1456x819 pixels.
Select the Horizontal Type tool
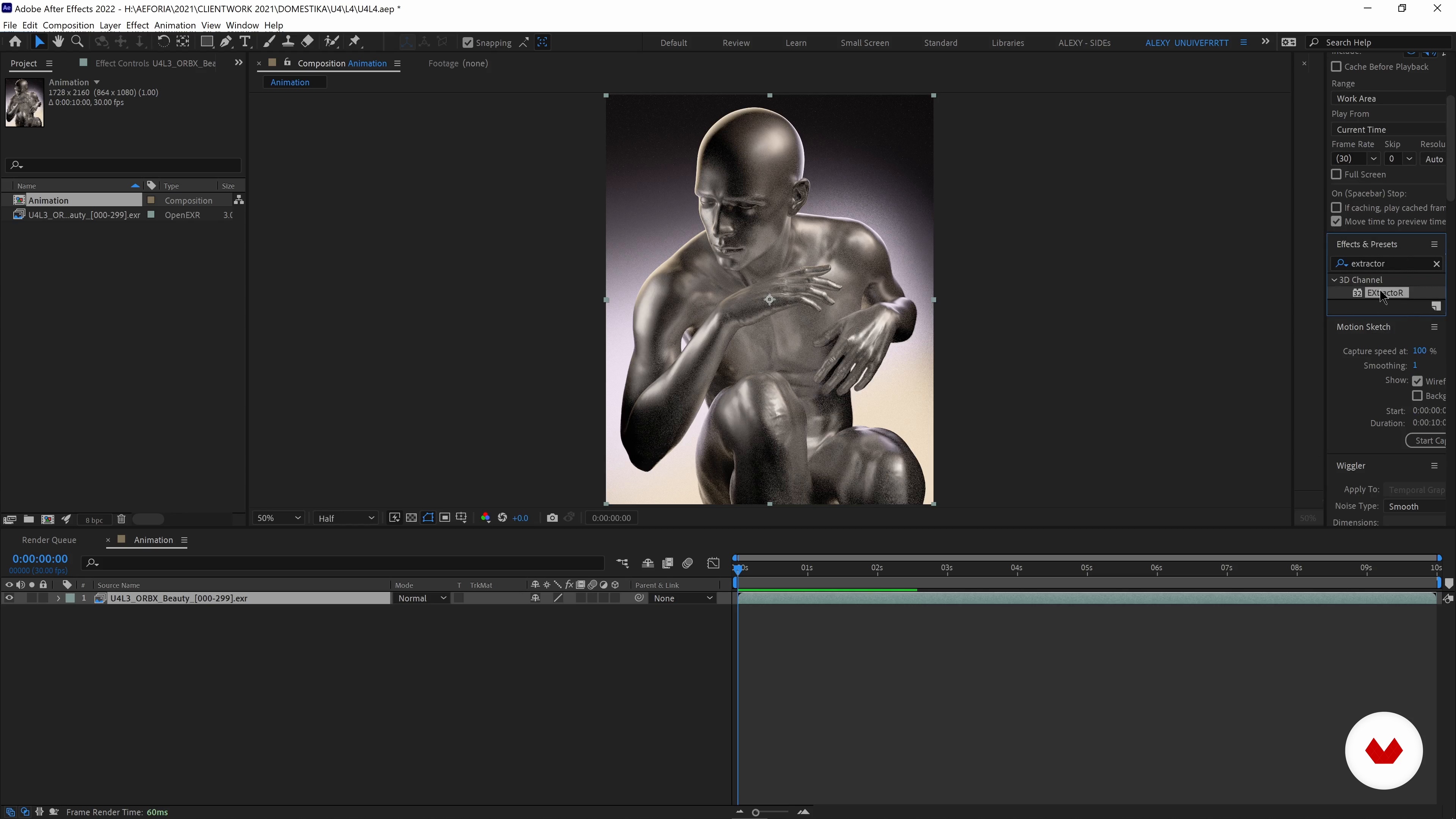(245, 42)
